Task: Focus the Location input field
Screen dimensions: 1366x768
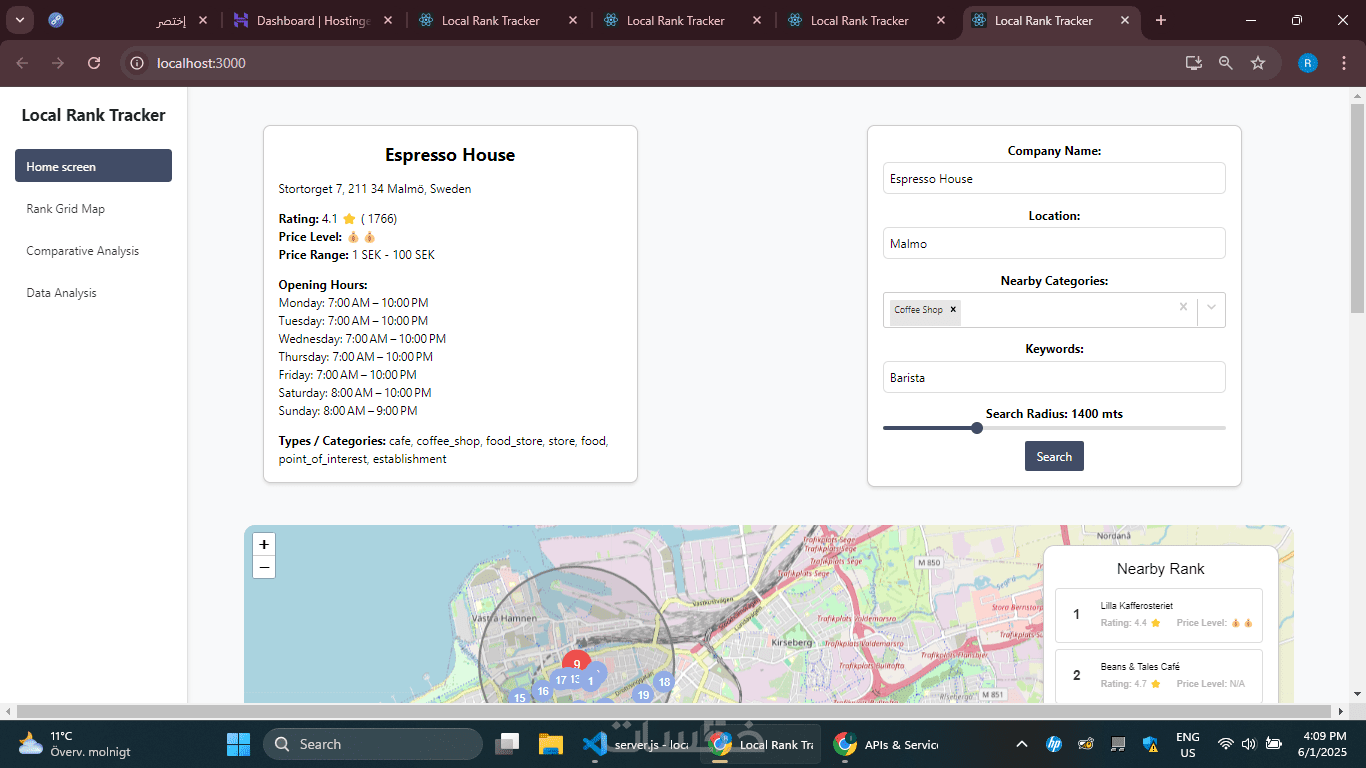Action: 1054,243
